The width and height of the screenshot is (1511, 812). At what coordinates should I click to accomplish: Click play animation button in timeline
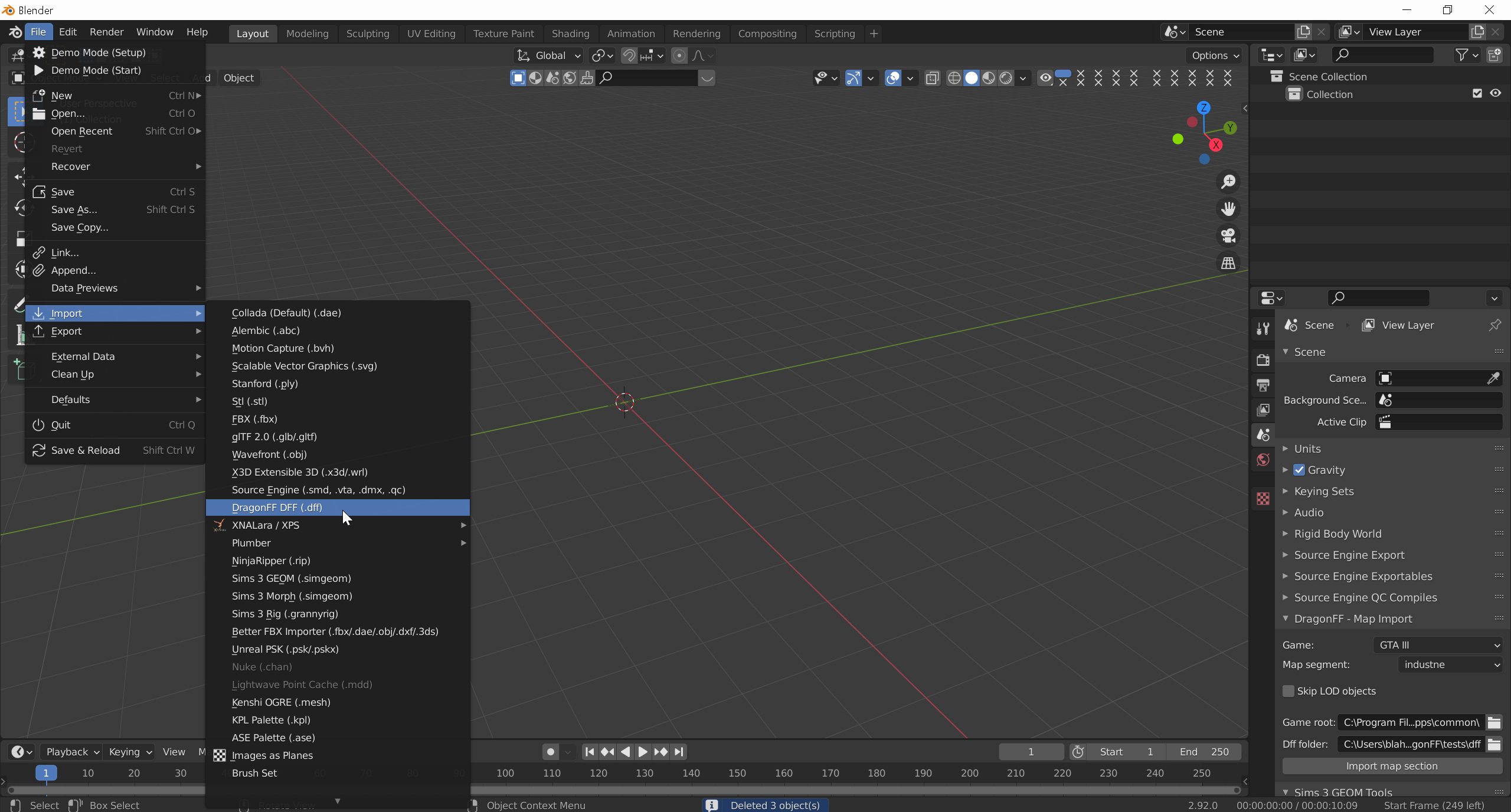643,752
